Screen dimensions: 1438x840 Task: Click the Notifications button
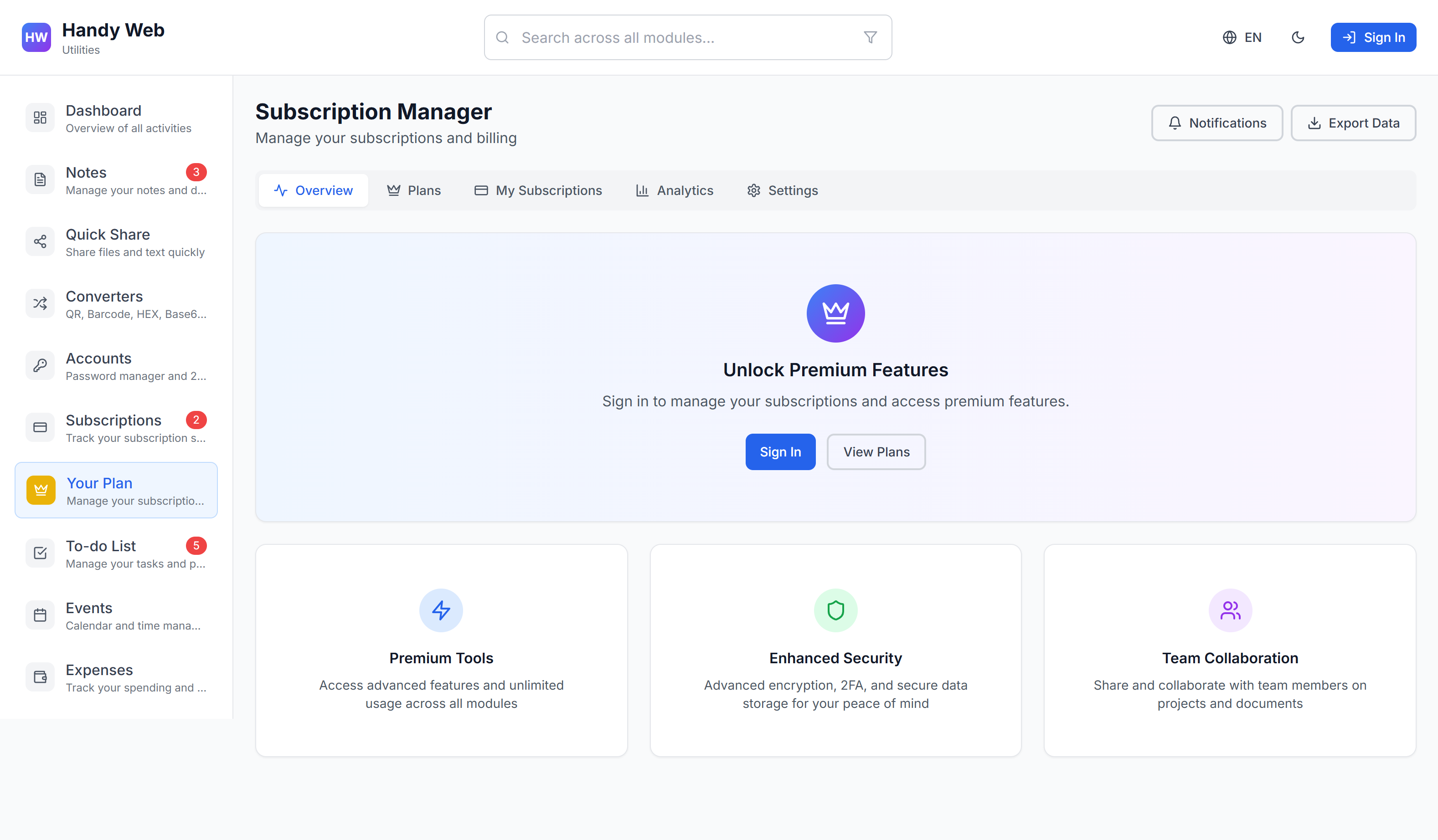pyautogui.click(x=1216, y=123)
